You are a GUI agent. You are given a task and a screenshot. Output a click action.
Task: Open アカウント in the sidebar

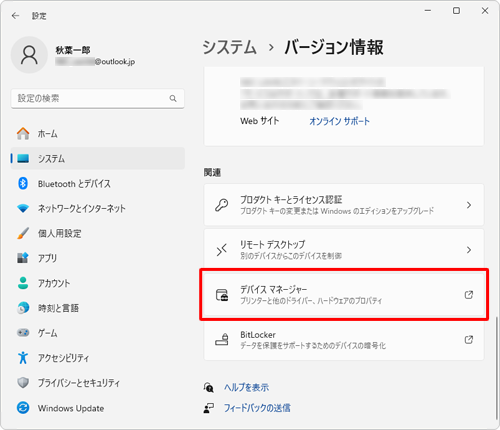98,283
